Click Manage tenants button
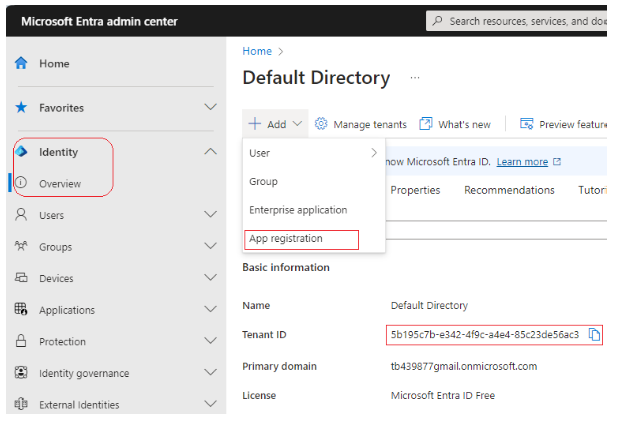 click(x=361, y=124)
